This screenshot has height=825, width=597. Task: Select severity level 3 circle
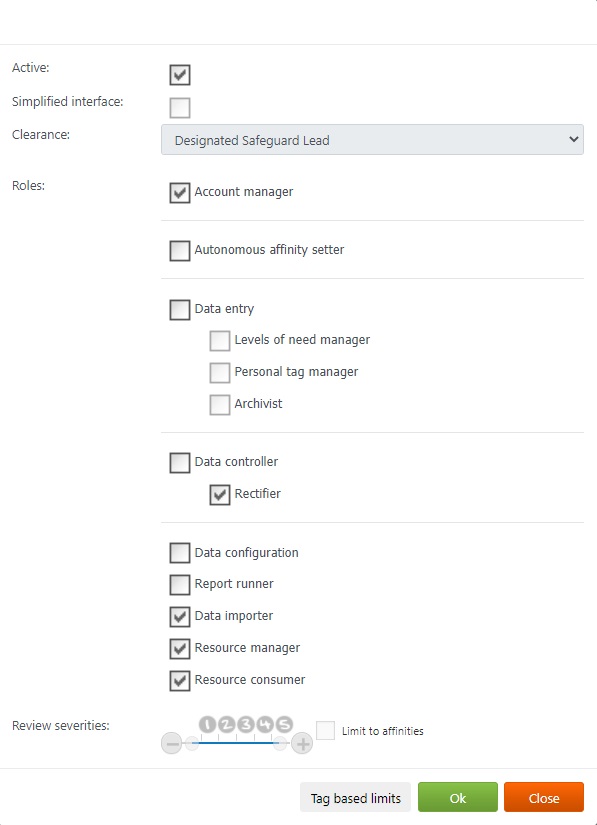pos(246,725)
